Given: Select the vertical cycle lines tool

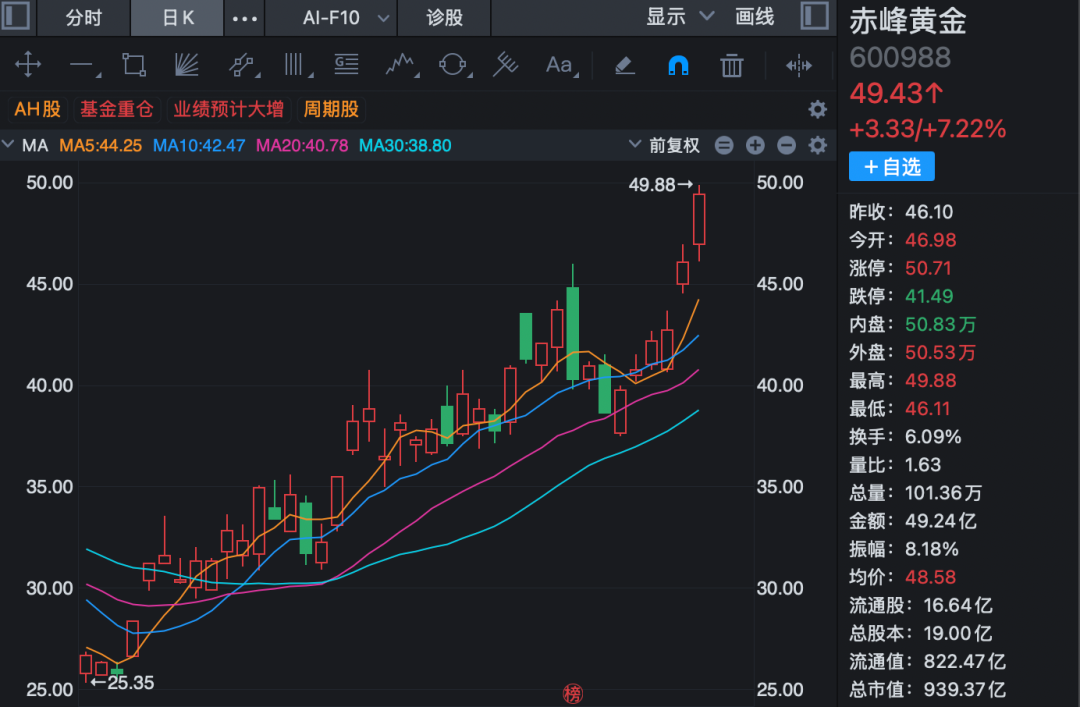Looking at the screenshot, I should [x=297, y=65].
